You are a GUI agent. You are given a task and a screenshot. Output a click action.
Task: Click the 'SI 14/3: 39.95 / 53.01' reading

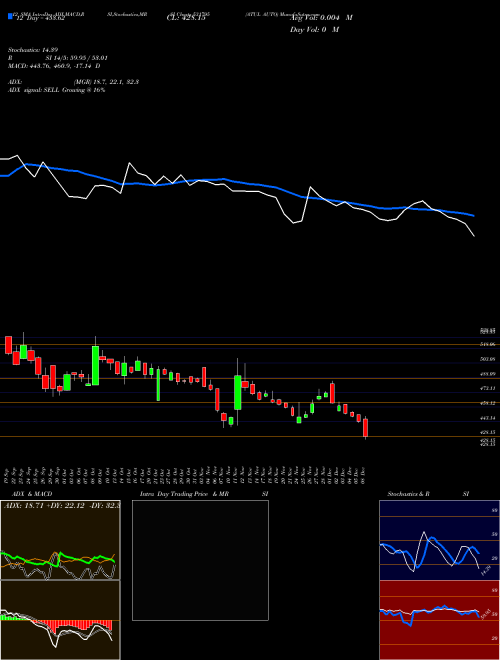77,58
